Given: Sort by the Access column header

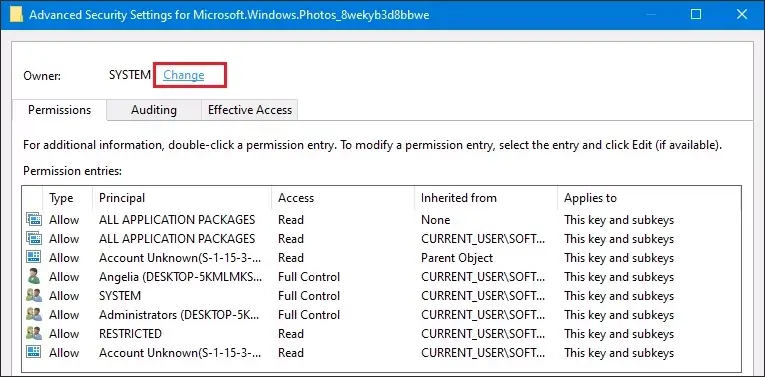Looking at the screenshot, I should (343, 198).
